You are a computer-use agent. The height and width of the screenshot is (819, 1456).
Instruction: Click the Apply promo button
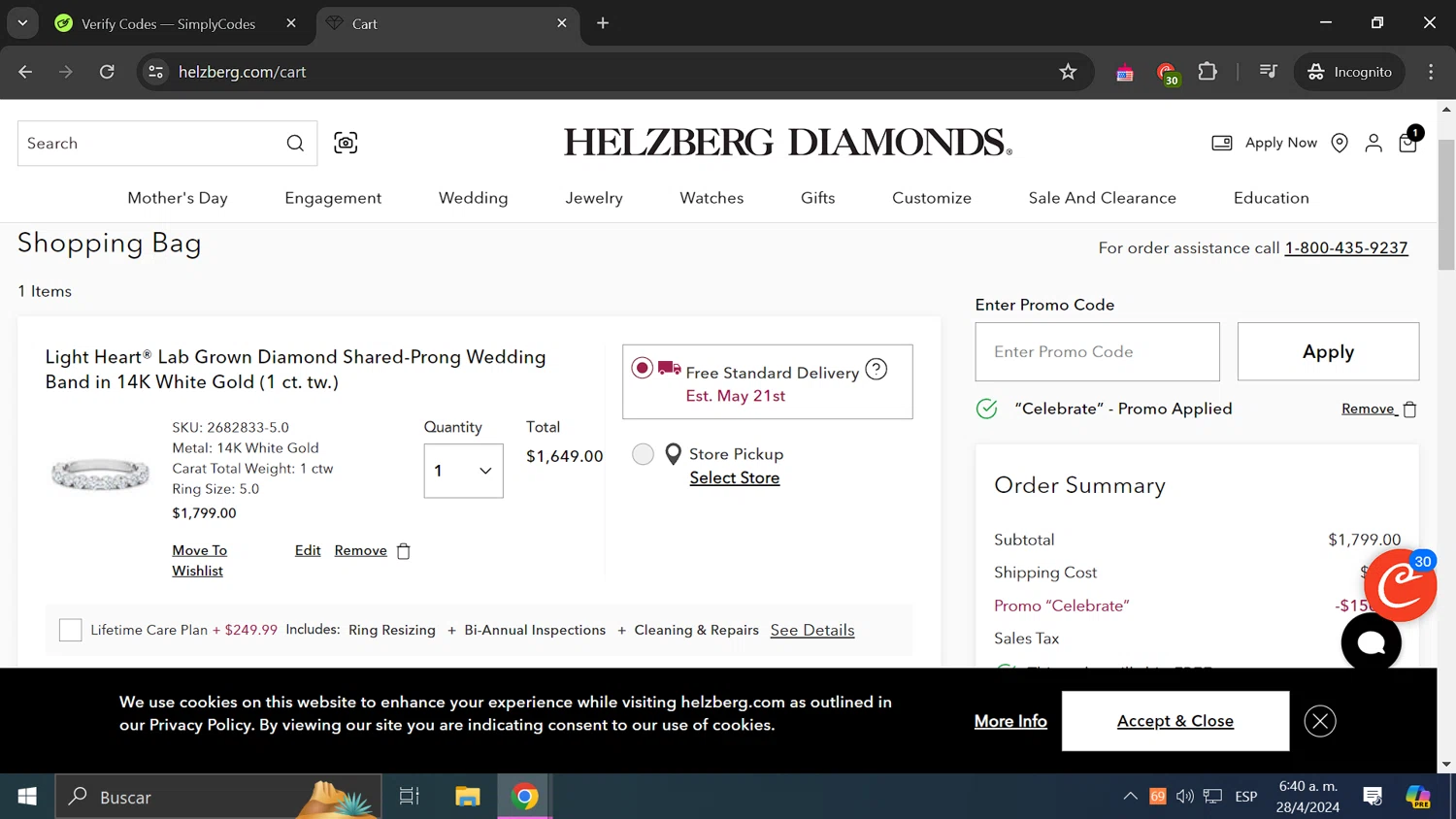pyautogui.click(x=1328, y=351)
